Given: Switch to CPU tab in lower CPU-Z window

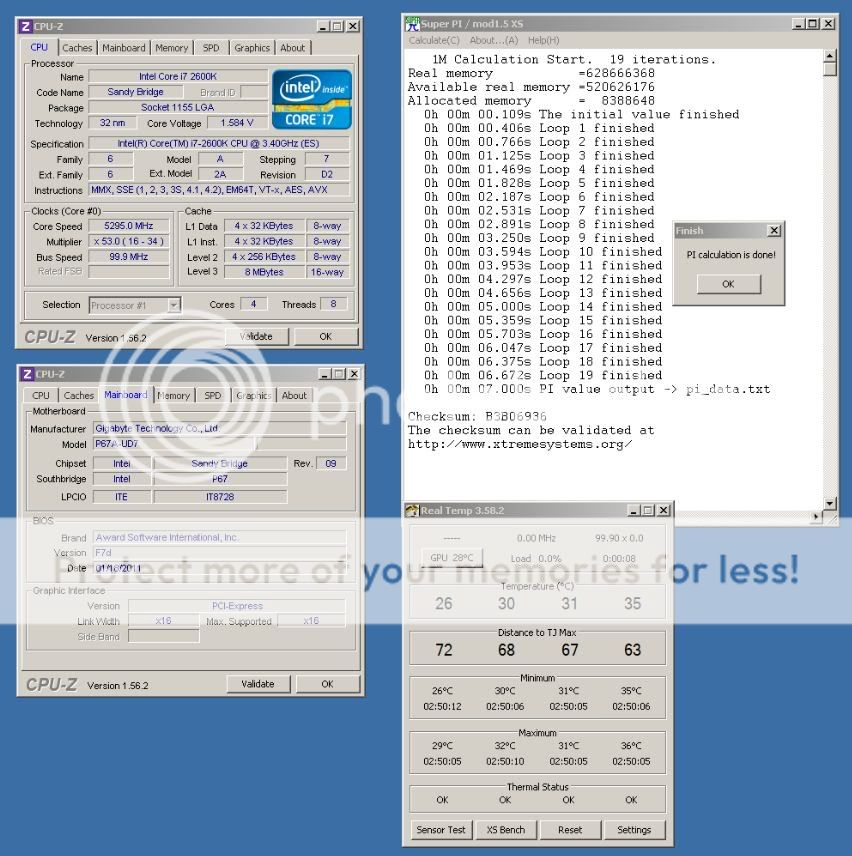Looking at the screenshot, I should tap(40, 396).
